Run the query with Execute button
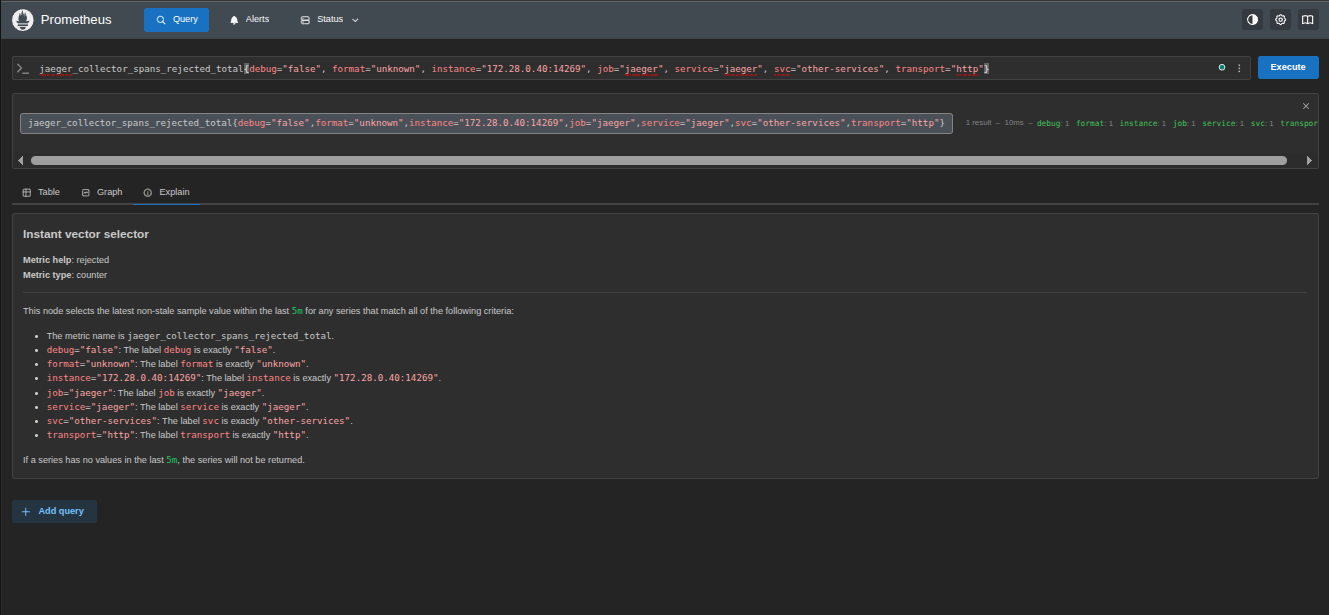The height and width of the screenshot is (615, 1329). tap(1288, 67)
